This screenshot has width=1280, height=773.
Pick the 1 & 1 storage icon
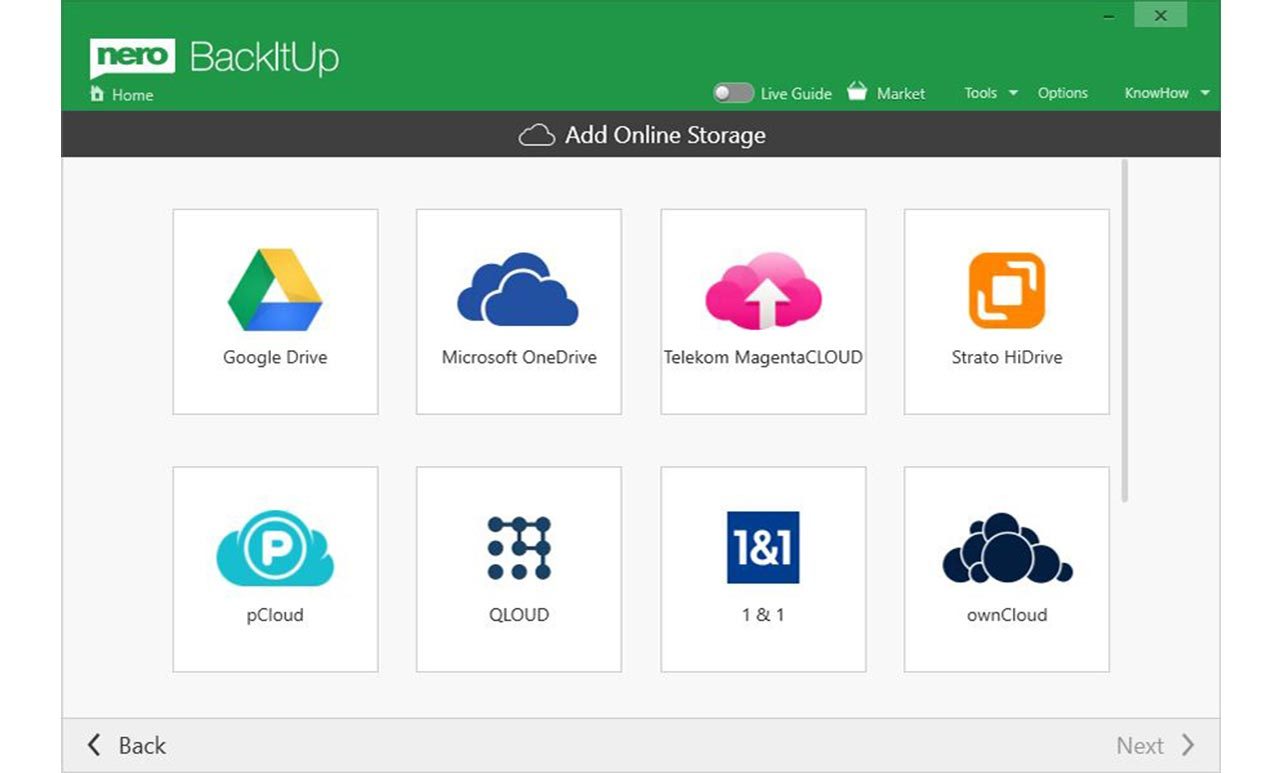click(x=763, y=548)
